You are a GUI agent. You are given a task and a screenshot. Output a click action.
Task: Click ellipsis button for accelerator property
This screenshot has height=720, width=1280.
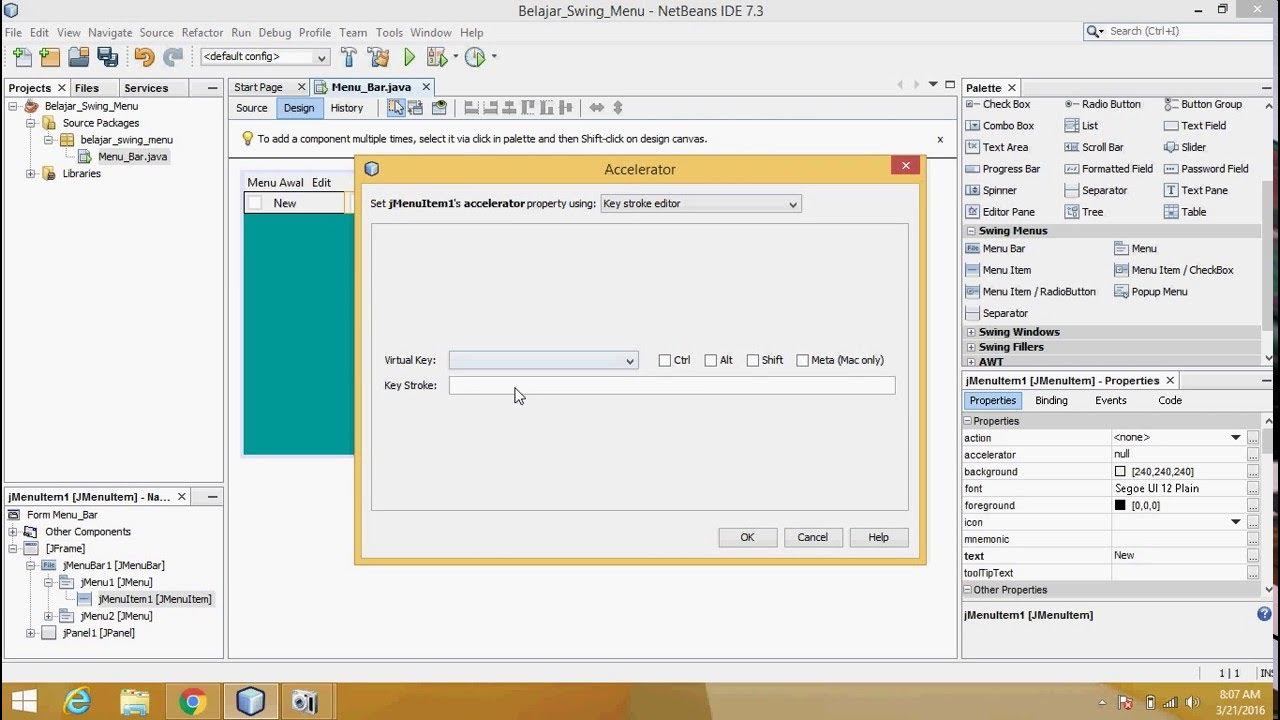(x=1252, y=454)
